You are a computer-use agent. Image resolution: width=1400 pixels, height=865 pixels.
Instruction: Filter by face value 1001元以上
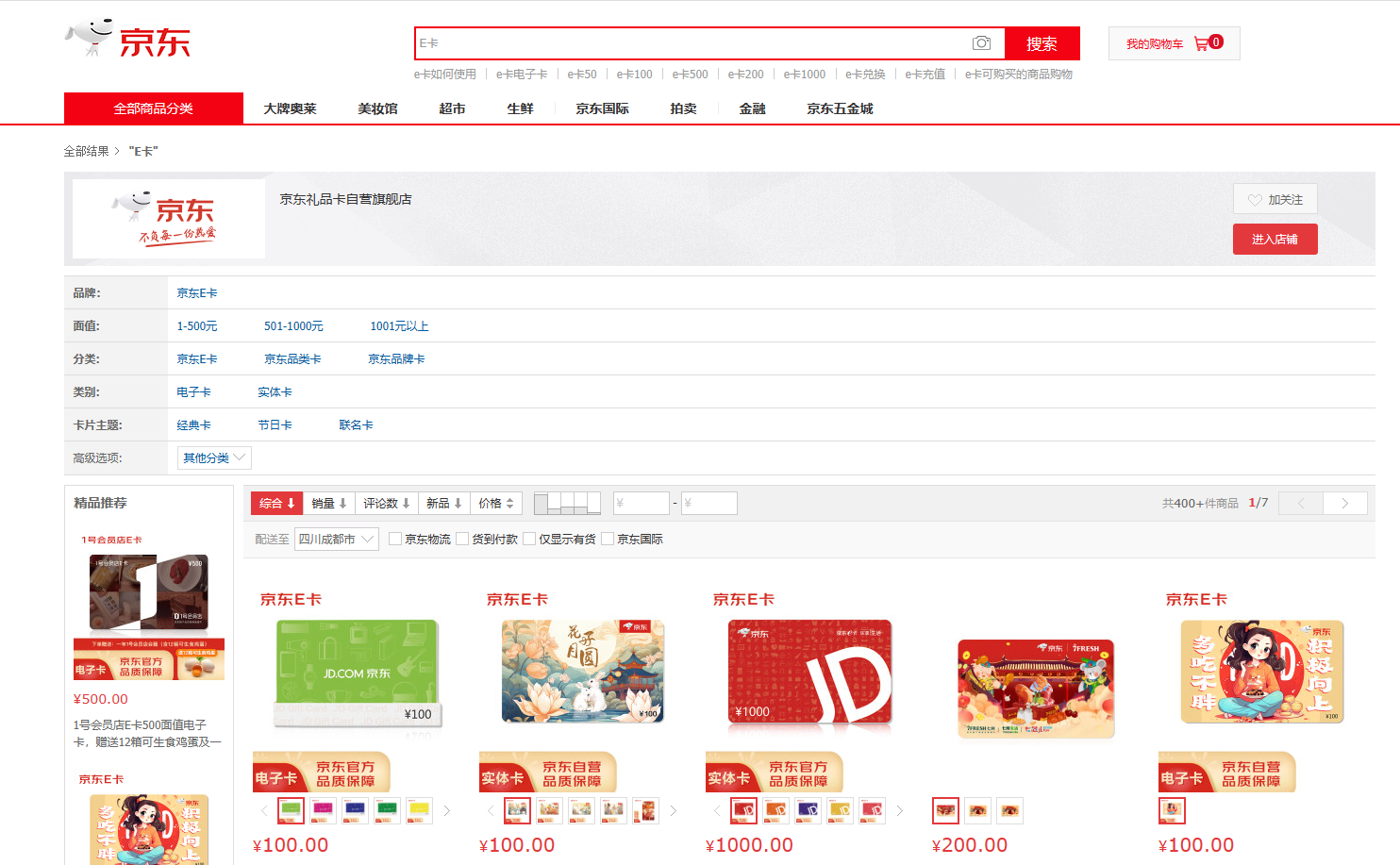[x=399, y=326]
